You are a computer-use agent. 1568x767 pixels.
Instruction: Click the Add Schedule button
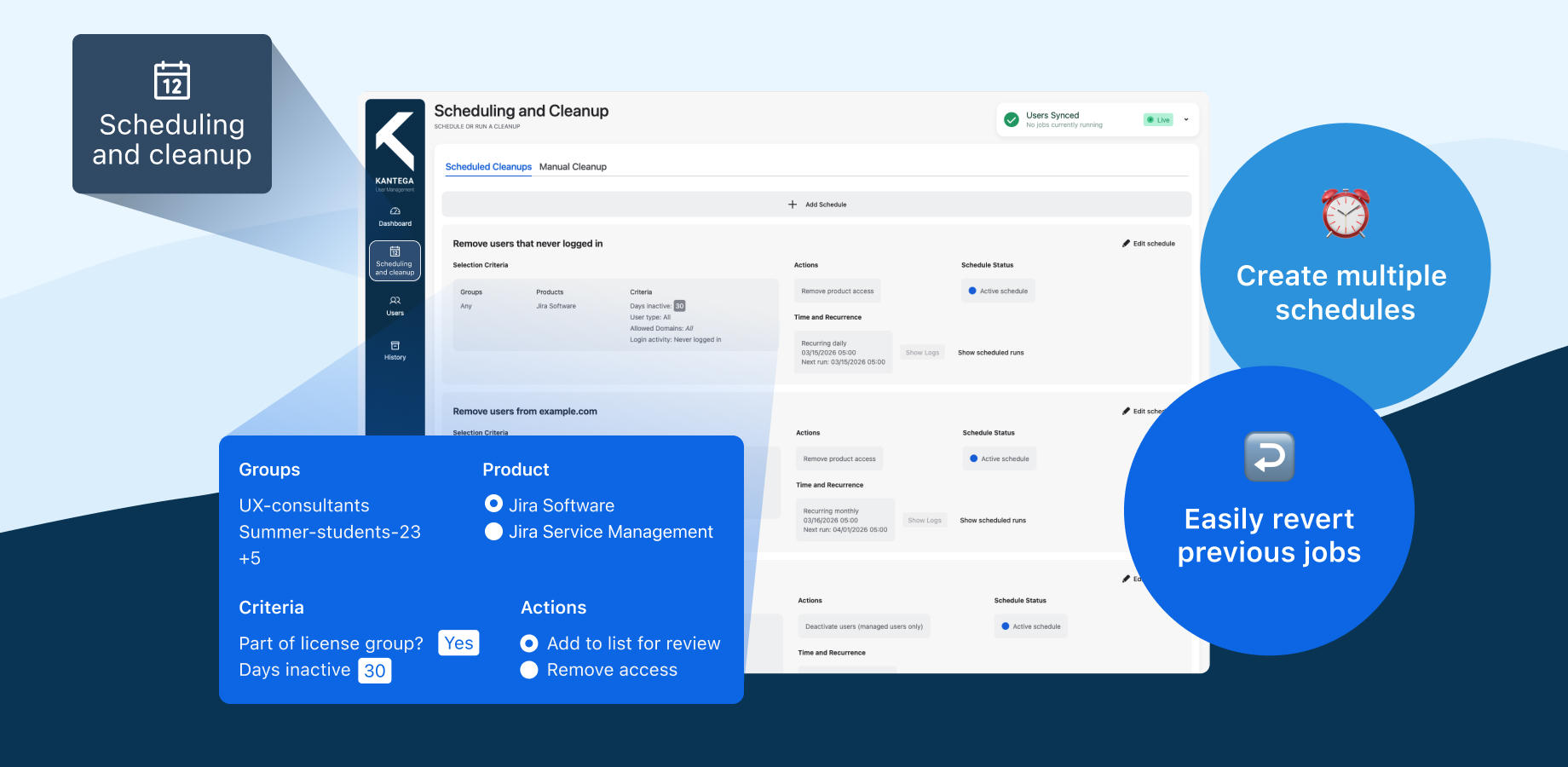816,205
